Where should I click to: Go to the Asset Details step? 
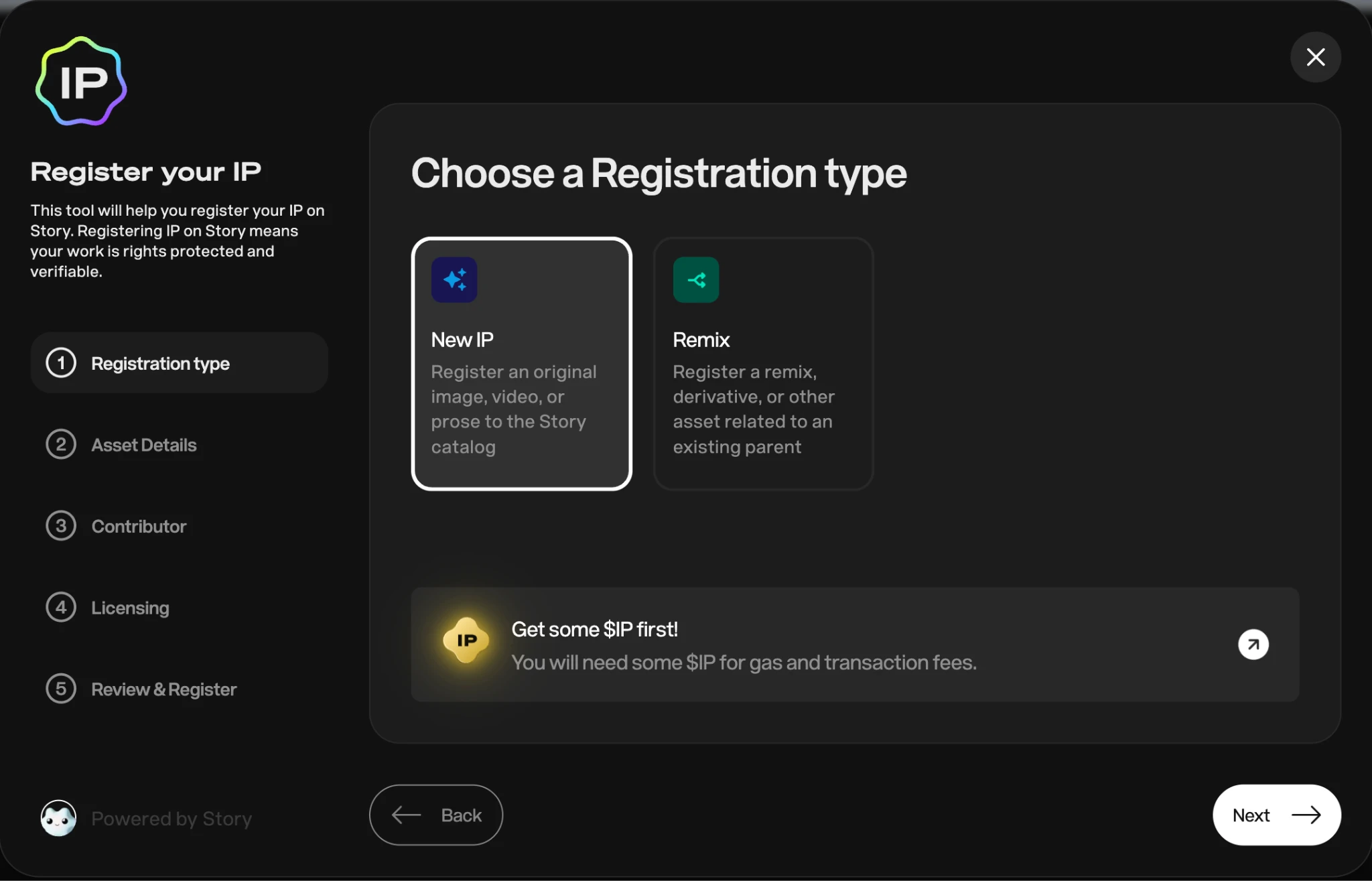[143, 445]
